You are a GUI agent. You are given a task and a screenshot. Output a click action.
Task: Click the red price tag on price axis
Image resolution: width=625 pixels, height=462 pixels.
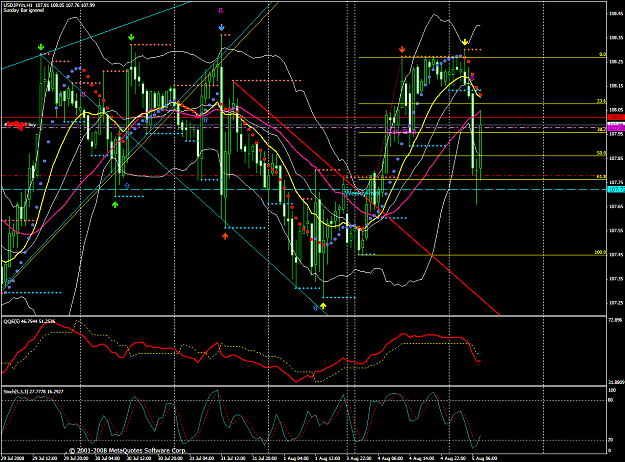point(616,117)
